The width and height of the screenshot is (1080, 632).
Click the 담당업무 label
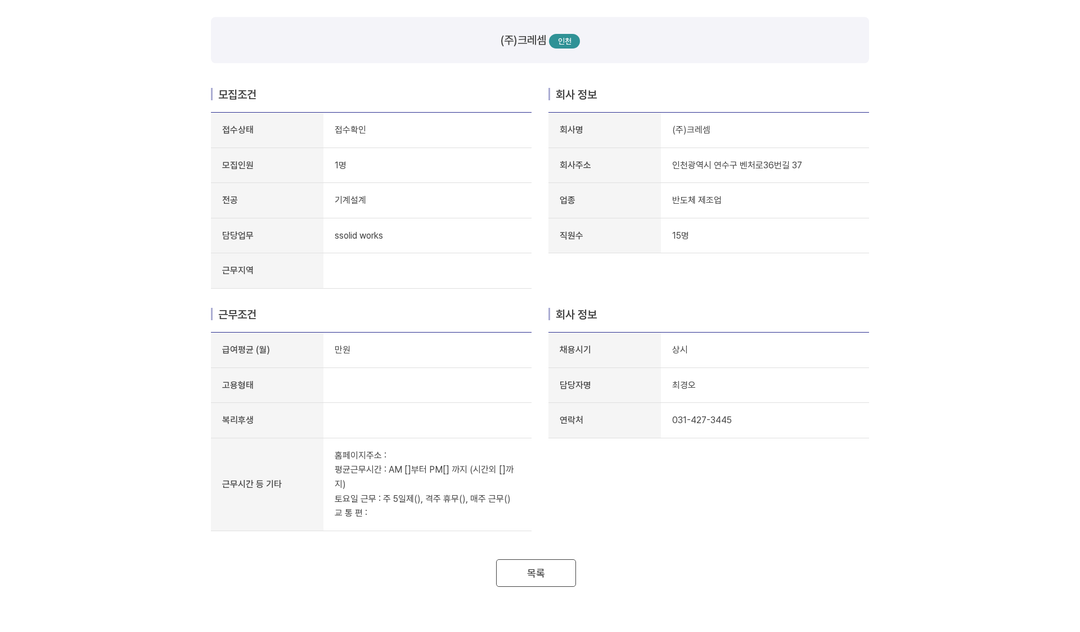point(238,235)
